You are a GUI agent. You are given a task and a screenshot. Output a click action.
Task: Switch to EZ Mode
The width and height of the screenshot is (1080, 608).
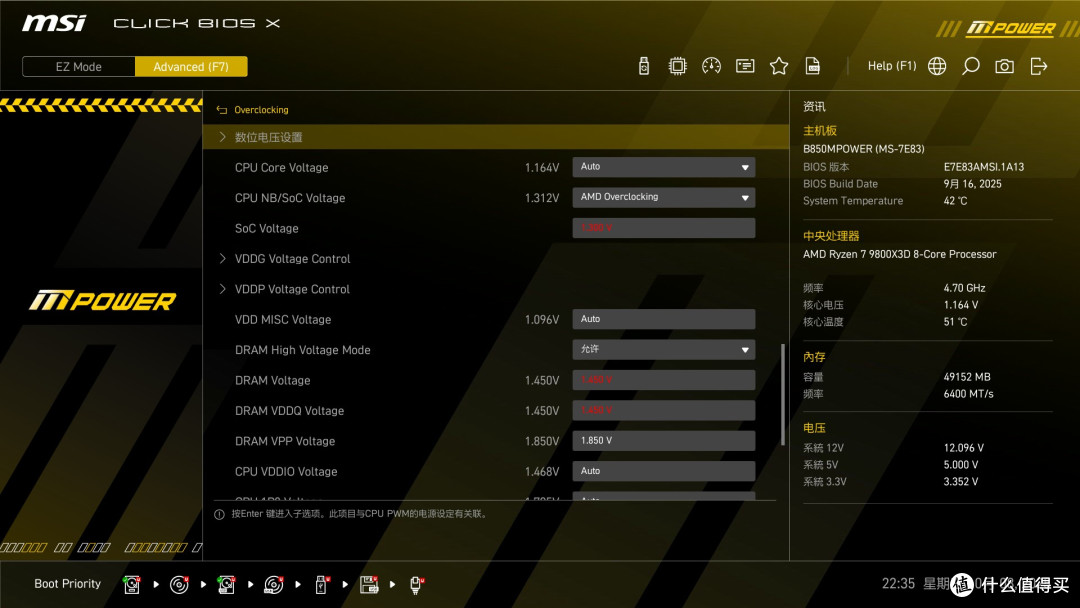[79, 67]
